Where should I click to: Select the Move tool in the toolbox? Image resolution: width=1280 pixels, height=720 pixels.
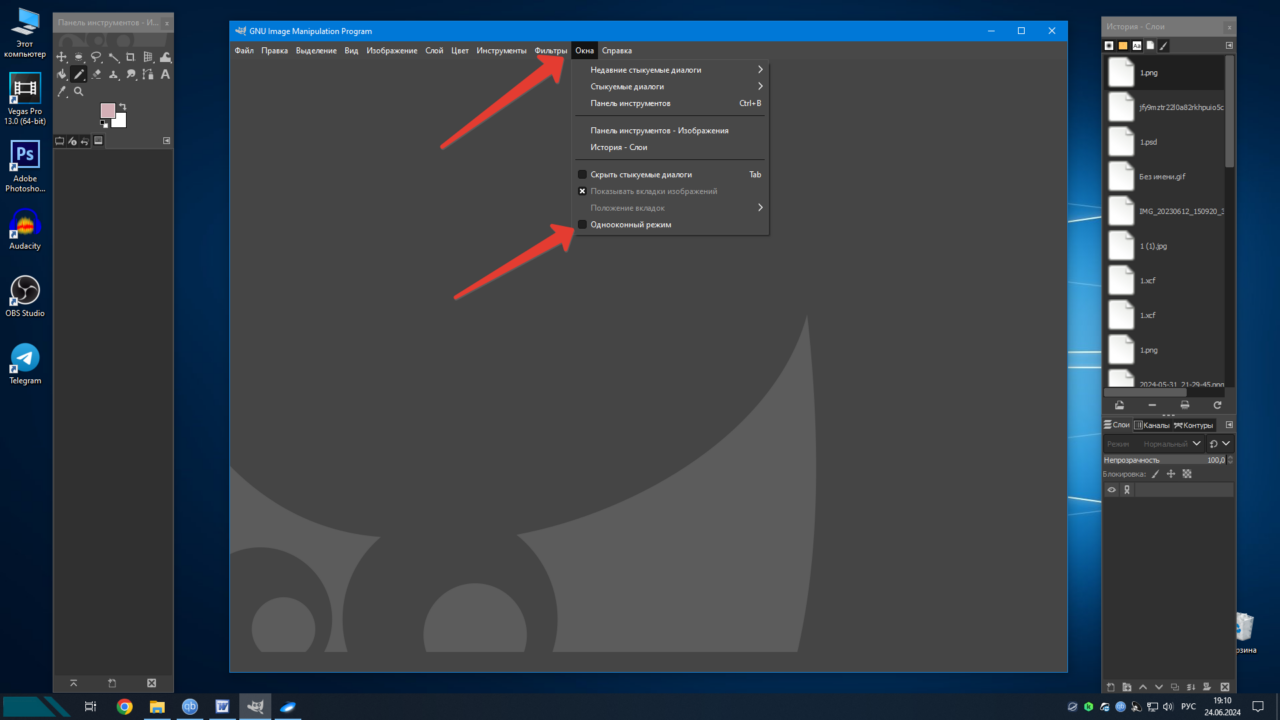tap(62, 57)
